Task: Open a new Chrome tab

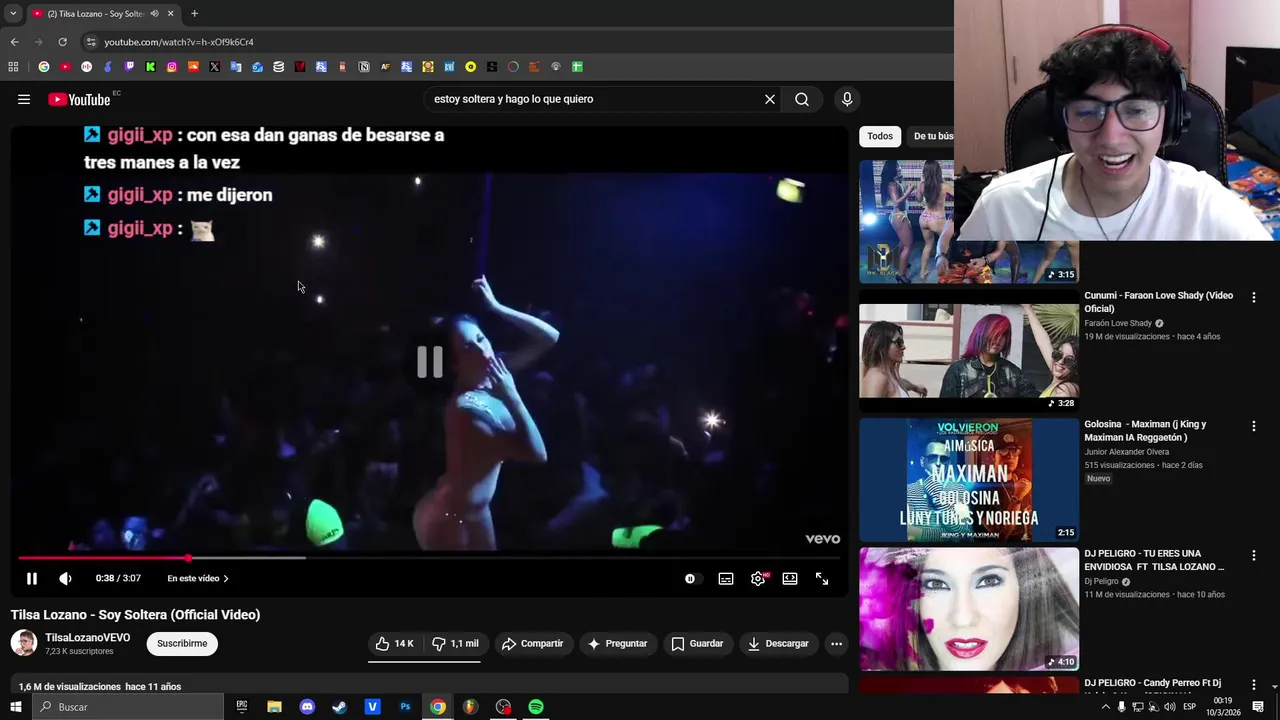Action: tap(194, 13)
